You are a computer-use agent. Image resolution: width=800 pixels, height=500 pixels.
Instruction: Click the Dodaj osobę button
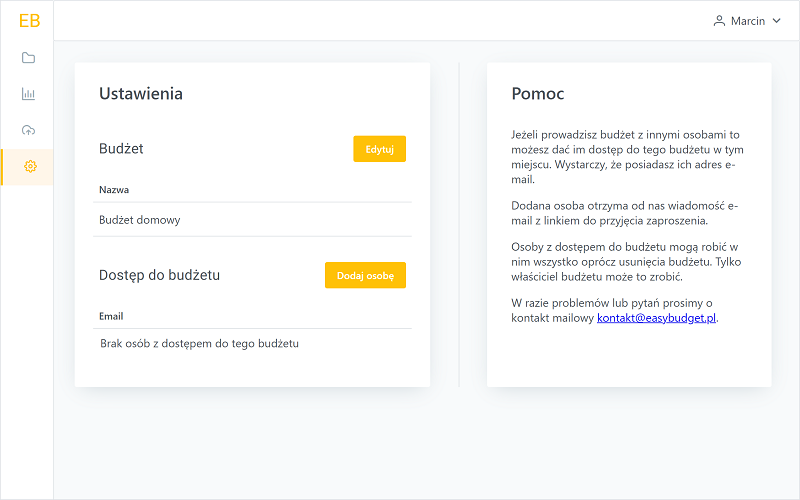click(x=365, y=276)
